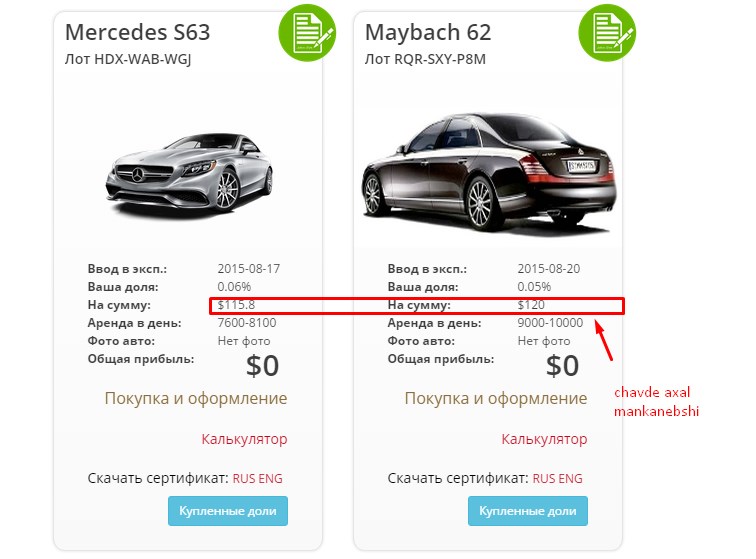756x559 pixels.
Task: Open Покупка и оформление for Mercedes S63
Action: point(196,398)
